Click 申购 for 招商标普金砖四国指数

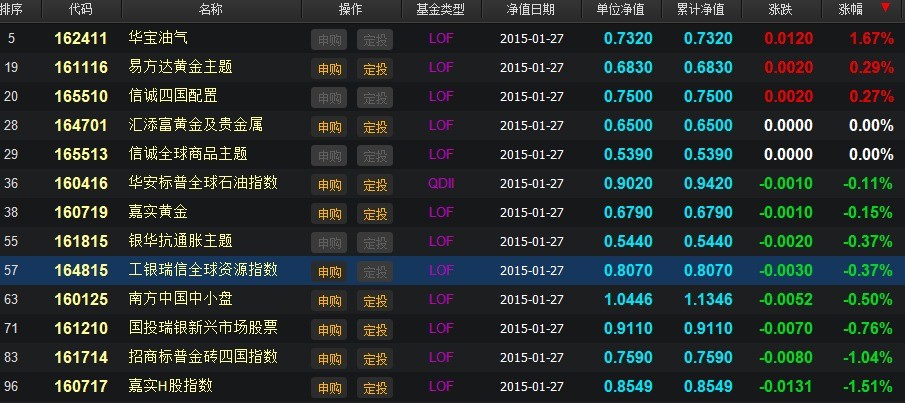click(330, 359)
